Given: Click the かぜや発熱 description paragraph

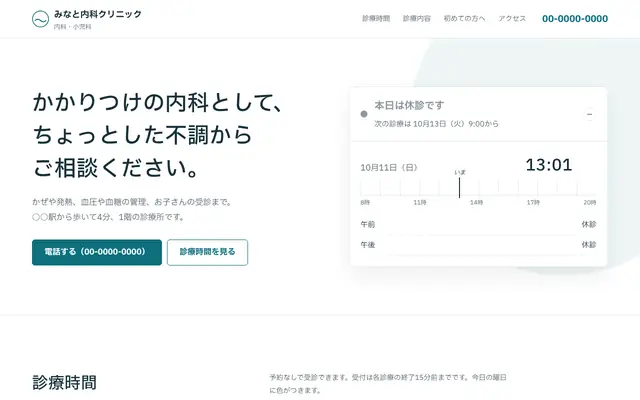Looking at the screenshot, I should click(132, 209).
